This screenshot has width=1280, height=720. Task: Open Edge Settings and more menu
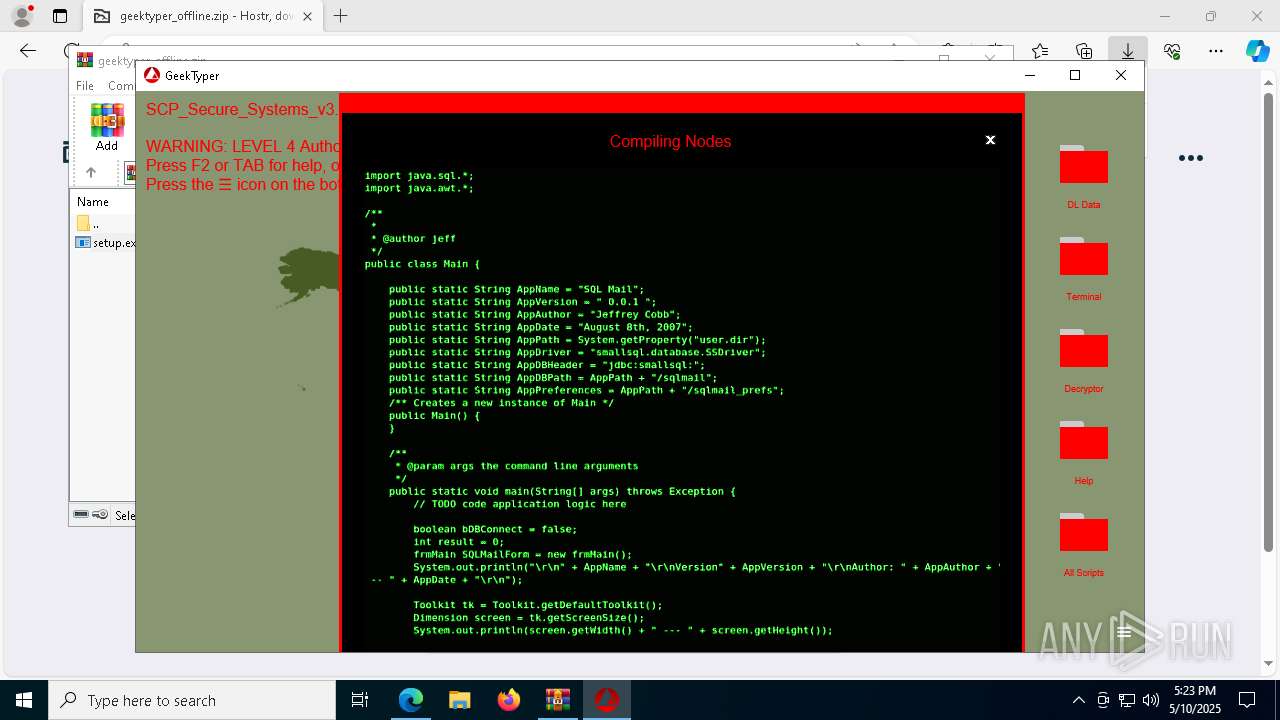click(1216, 51)
